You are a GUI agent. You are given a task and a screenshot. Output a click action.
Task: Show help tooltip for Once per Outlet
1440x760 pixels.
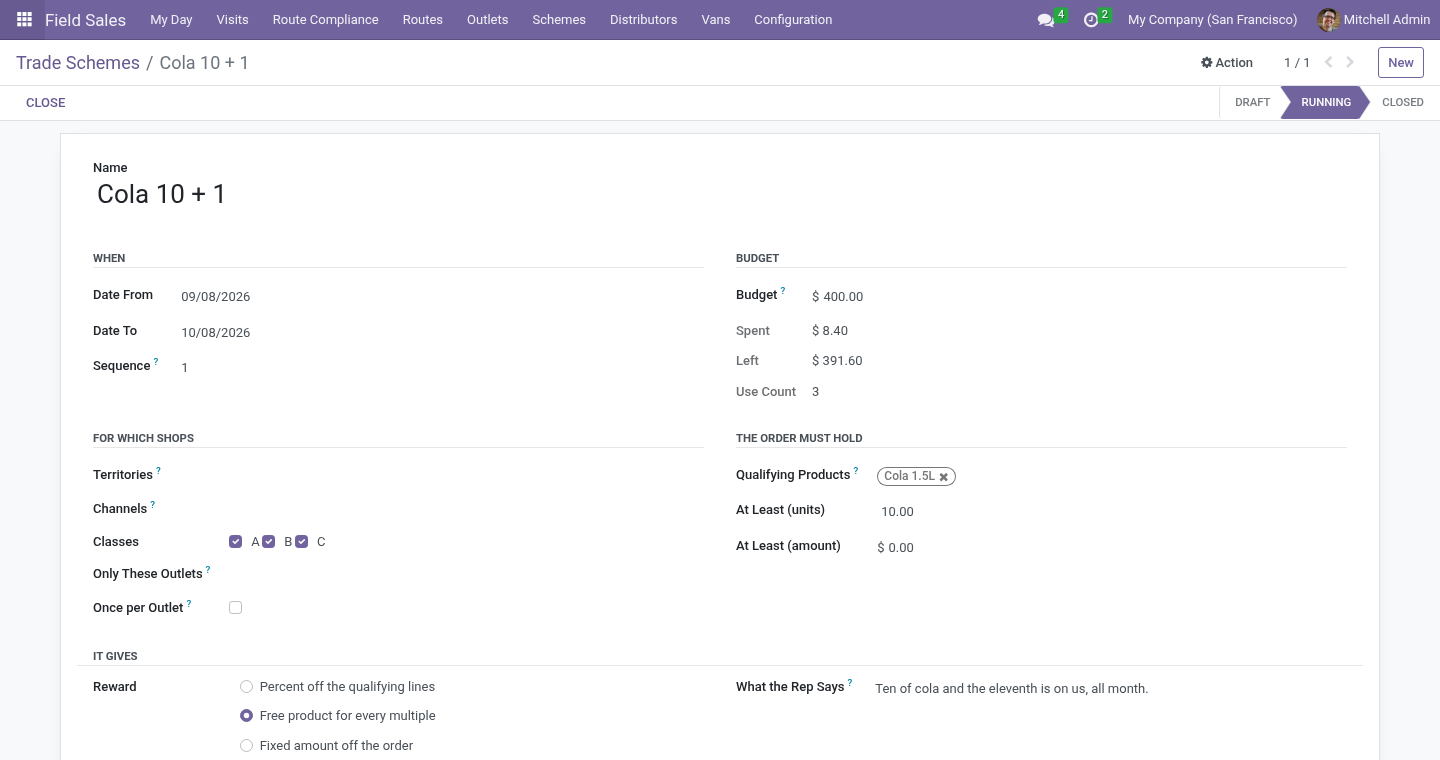pyautogui.click(x=189, y=604)
